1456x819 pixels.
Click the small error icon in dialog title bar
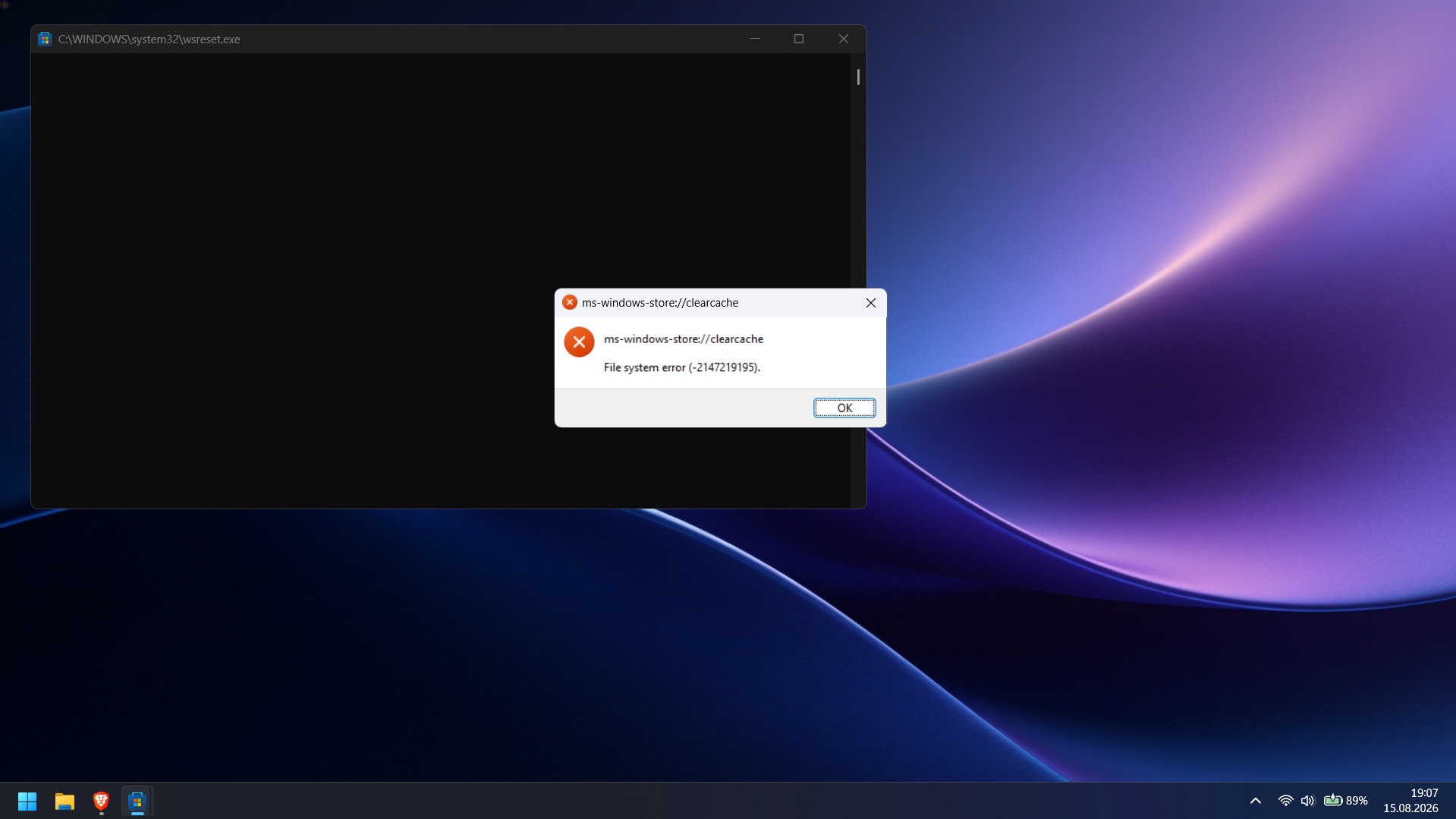click(570, 302)
